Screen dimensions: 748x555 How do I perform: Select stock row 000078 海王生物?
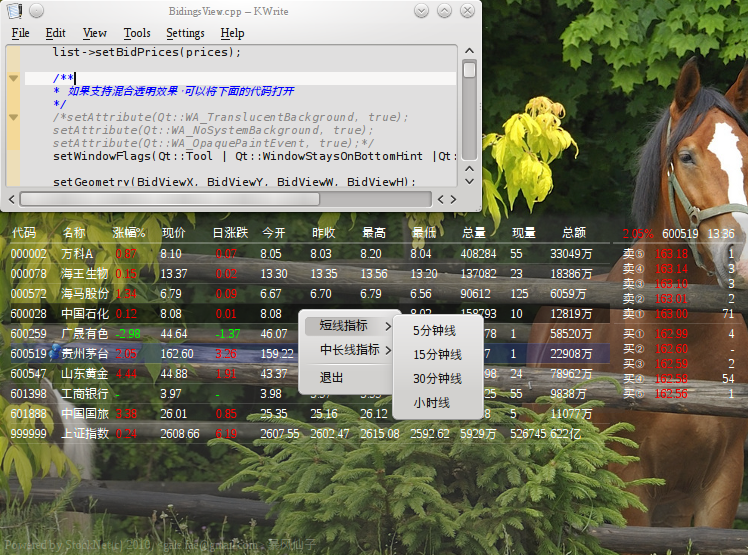[310, 274]
